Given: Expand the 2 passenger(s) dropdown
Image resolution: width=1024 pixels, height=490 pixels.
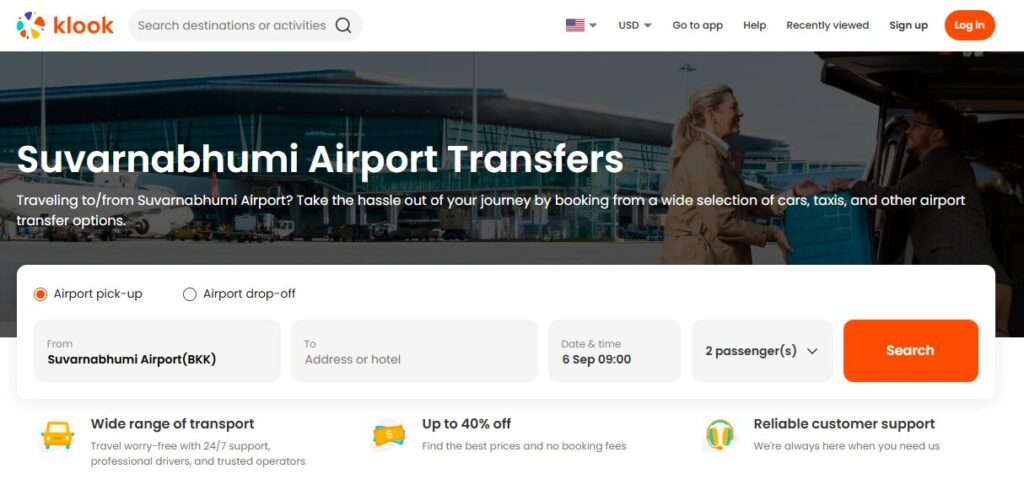Looking at the screenshot, I should point(762,351).
